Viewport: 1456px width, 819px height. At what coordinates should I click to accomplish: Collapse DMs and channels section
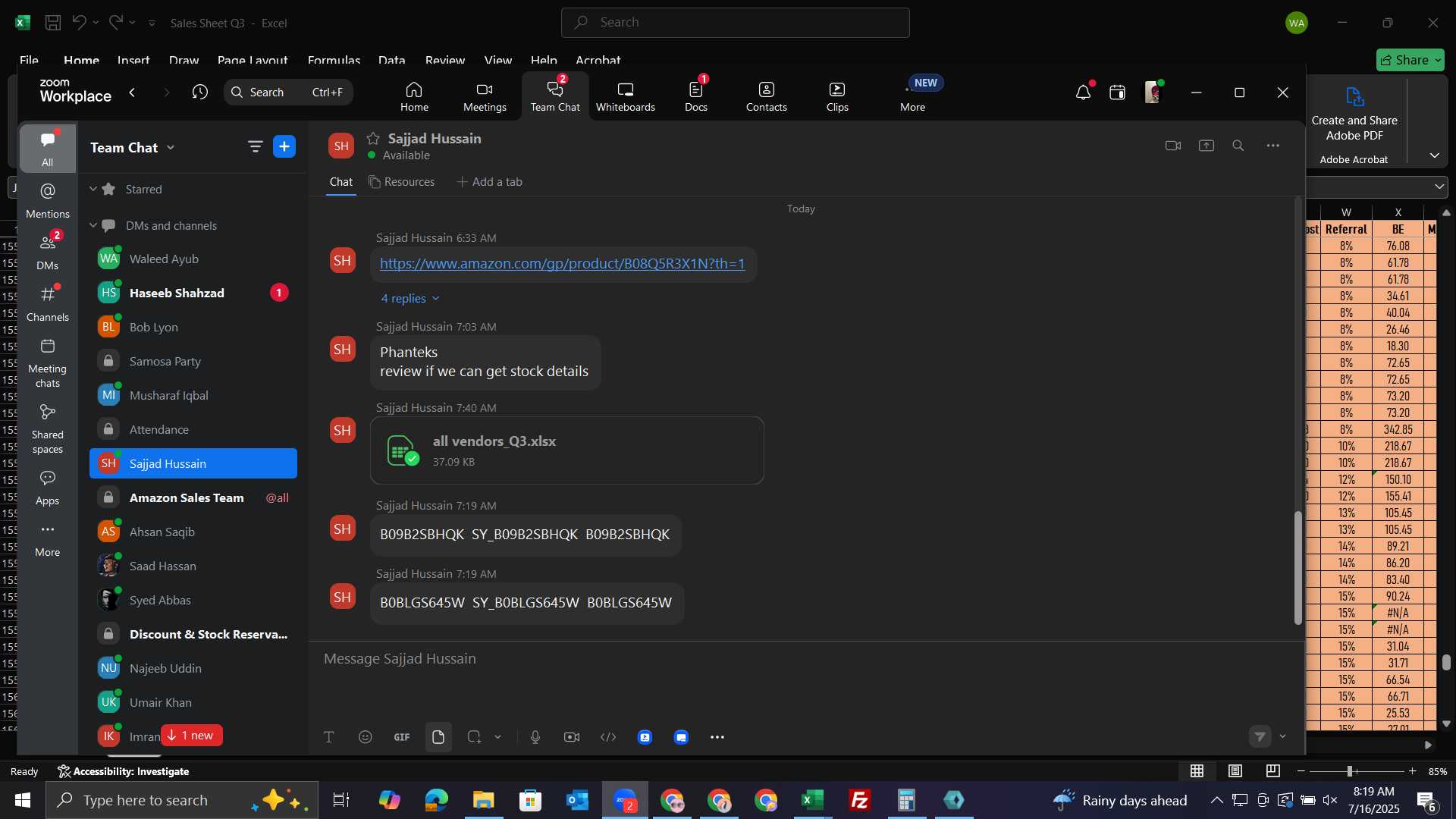coord(93,225)
